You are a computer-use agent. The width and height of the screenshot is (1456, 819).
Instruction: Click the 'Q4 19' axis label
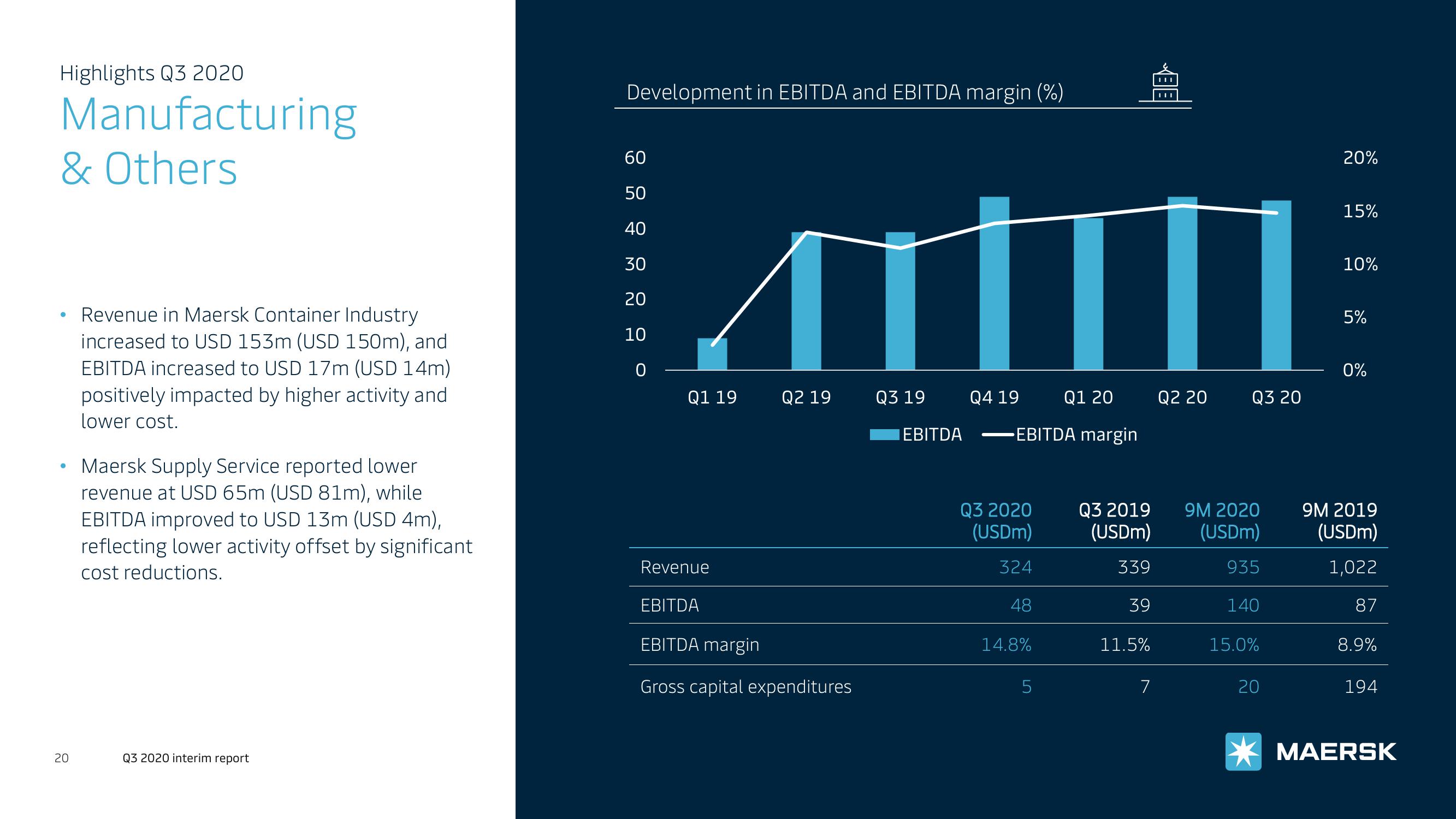coord(994,397)
